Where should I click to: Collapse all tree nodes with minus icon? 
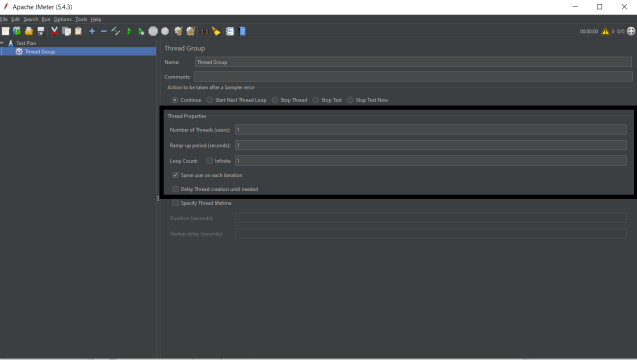point(104,31)
